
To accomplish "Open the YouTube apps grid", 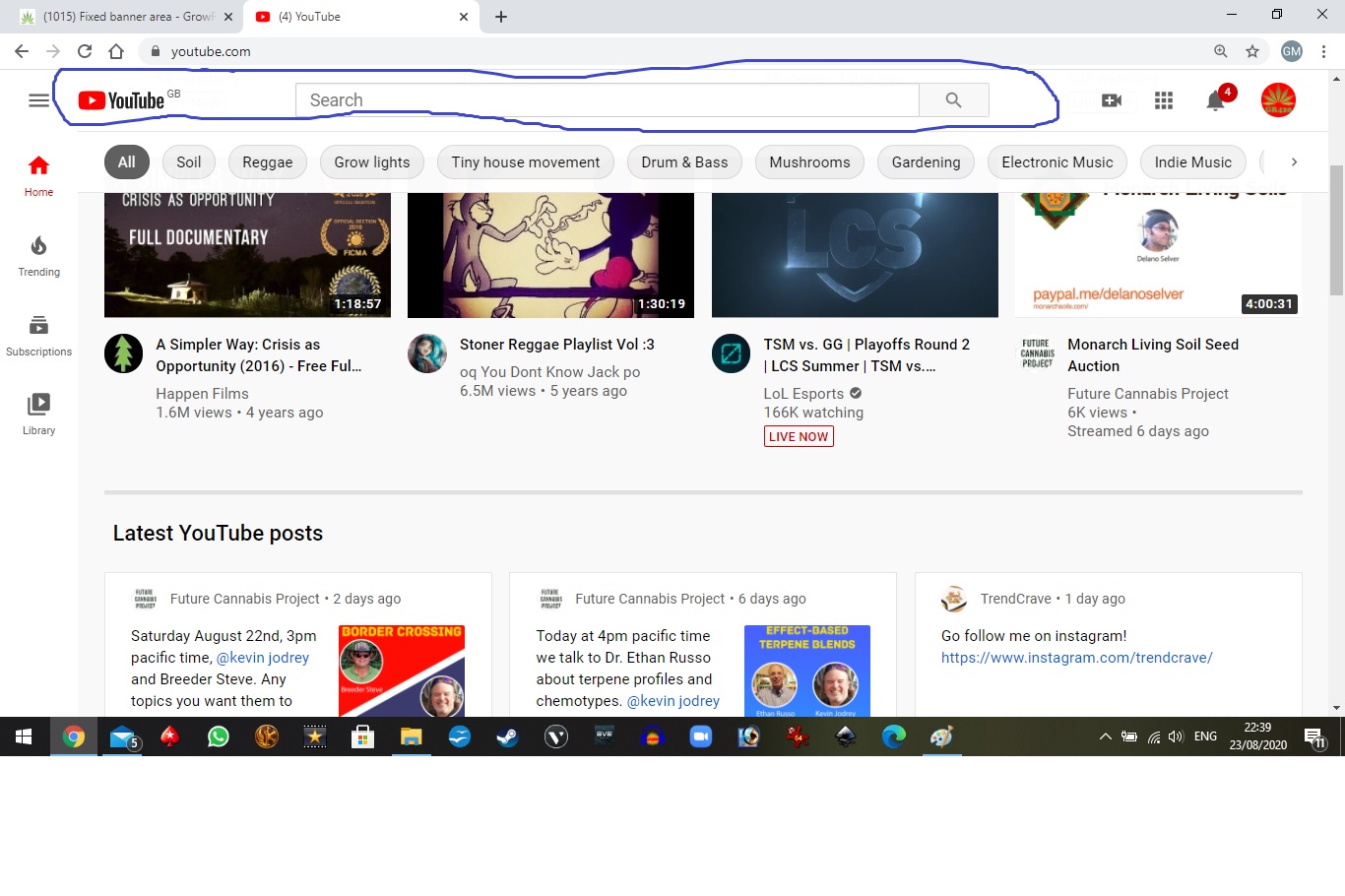I will (1164, 100).
